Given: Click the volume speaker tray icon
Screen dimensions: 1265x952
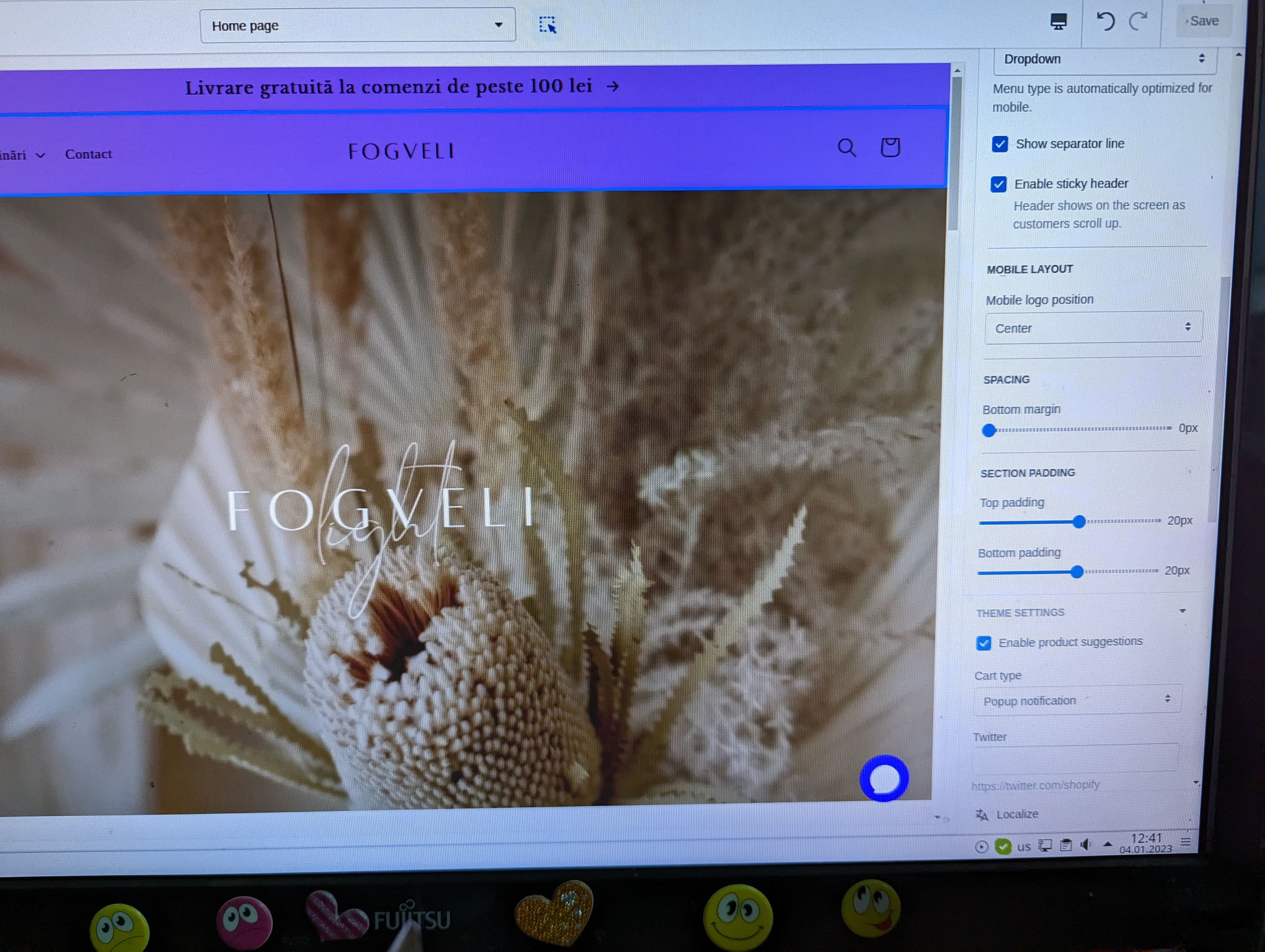Looking at the screenshot, I should coord(1085,844).
